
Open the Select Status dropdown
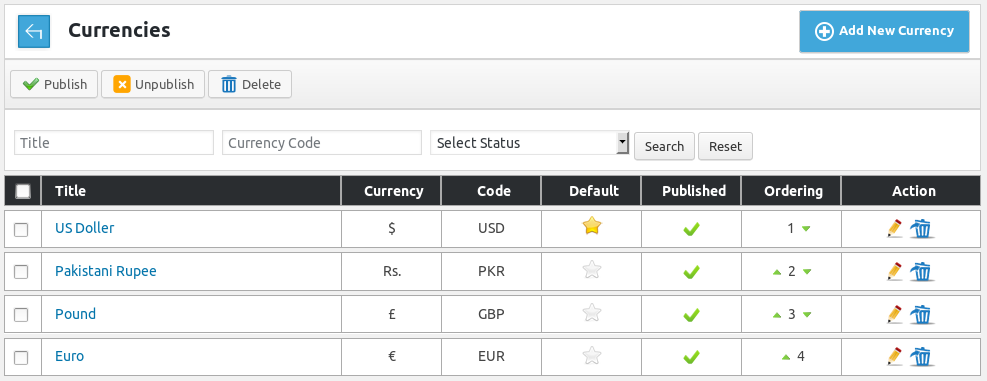pyautogui.click(x=529, y=143)
